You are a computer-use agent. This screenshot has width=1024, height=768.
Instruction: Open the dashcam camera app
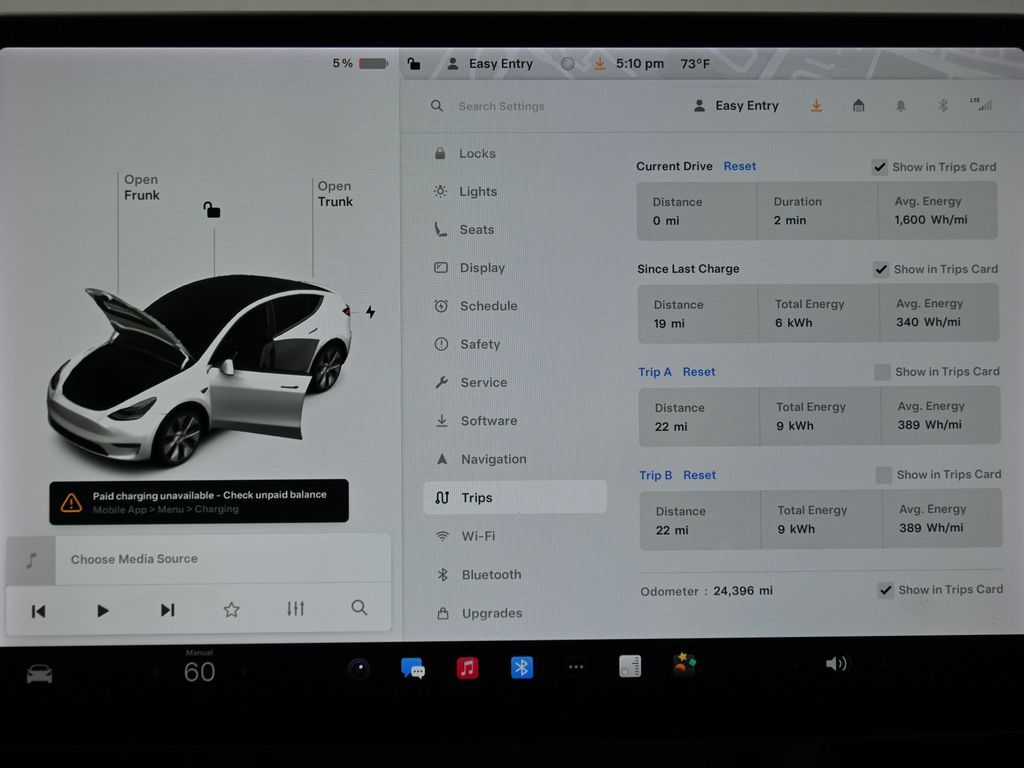tap(359, 669)
